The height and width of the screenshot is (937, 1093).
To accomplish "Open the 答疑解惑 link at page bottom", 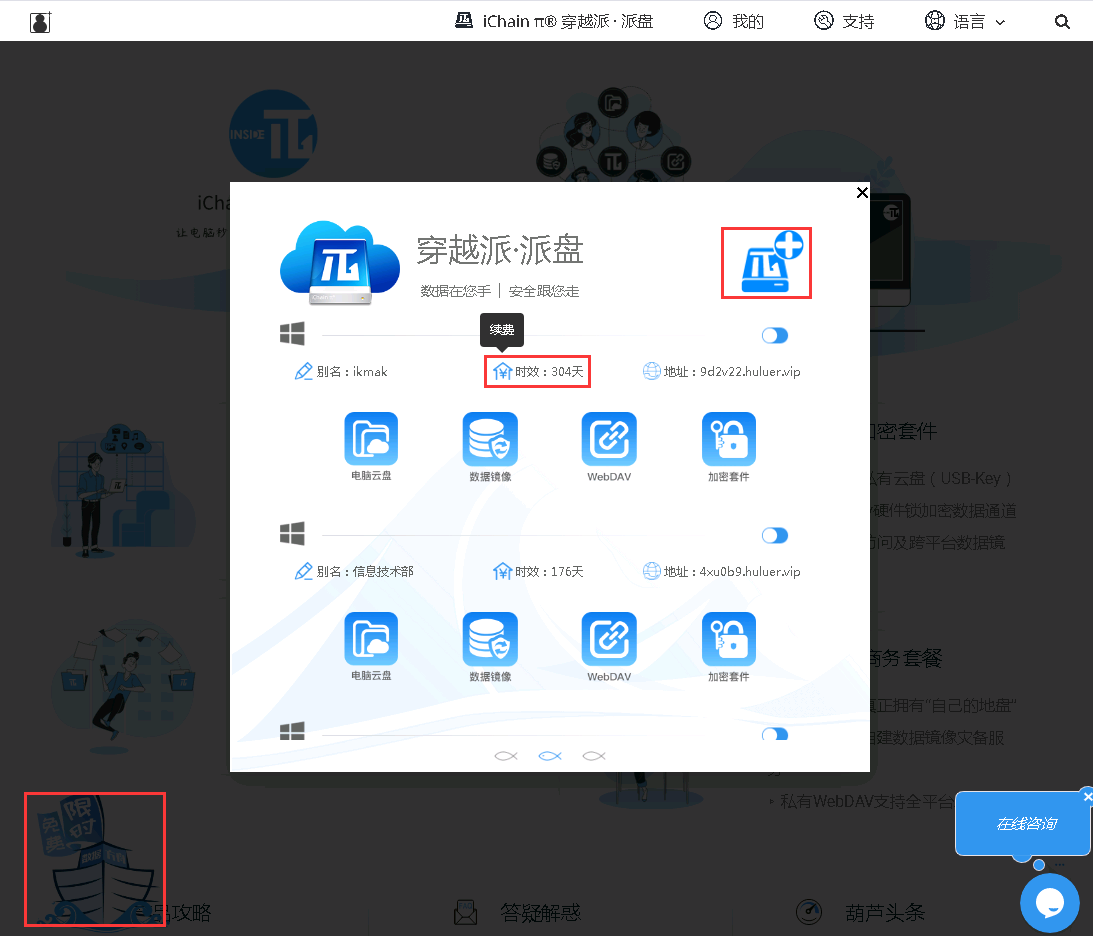I will click(x=518, y=912).
